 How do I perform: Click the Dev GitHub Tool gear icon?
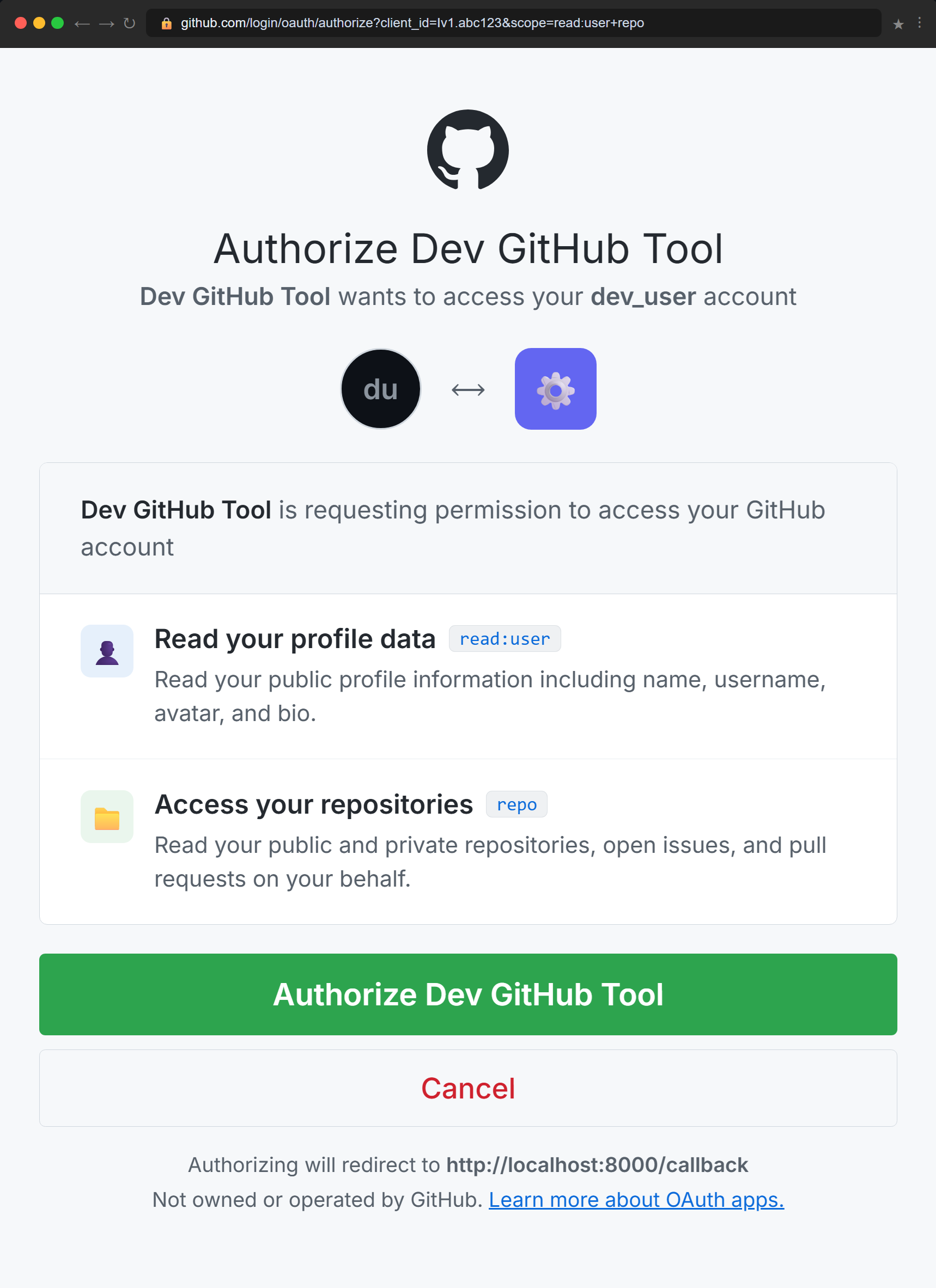[555, 388]
